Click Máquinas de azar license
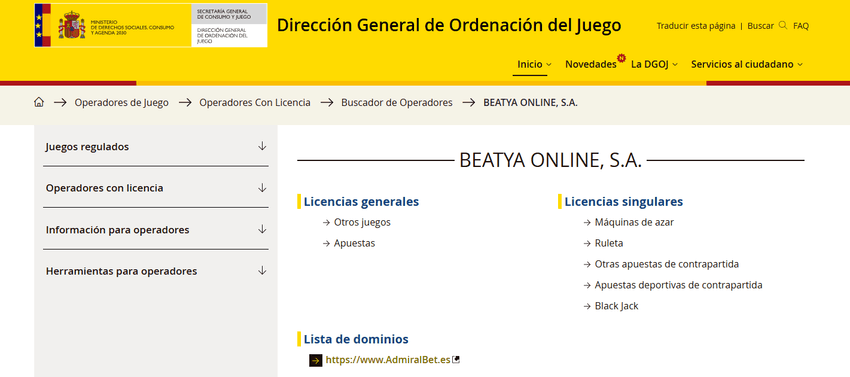 [634, 222]
